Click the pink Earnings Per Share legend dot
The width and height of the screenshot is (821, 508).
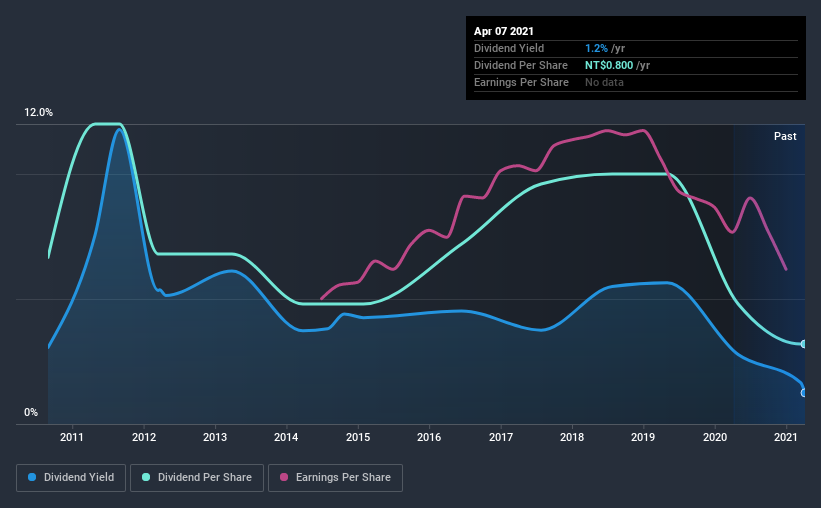click(284, 477)
